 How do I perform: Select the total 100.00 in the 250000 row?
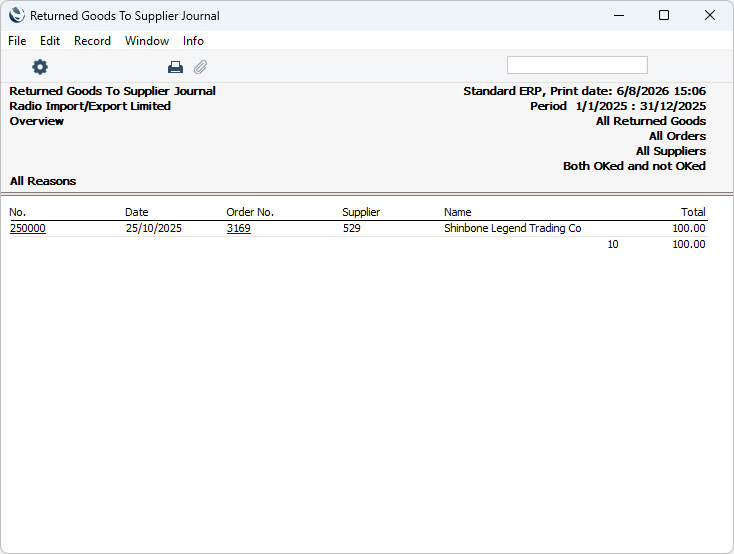tap(689, 228)
